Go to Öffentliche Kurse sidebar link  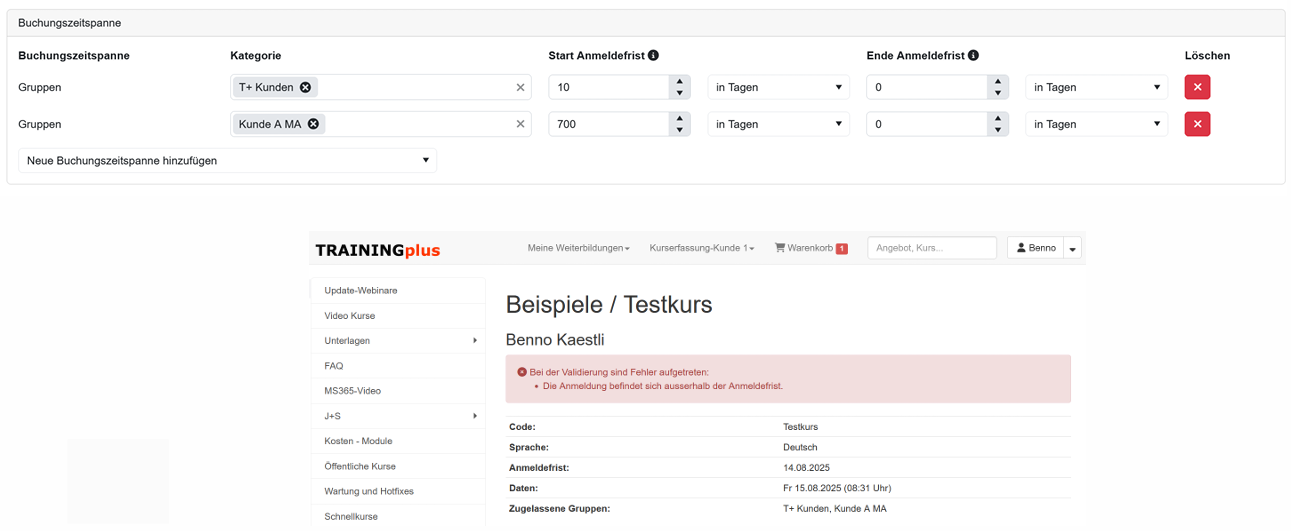(360, 466)
